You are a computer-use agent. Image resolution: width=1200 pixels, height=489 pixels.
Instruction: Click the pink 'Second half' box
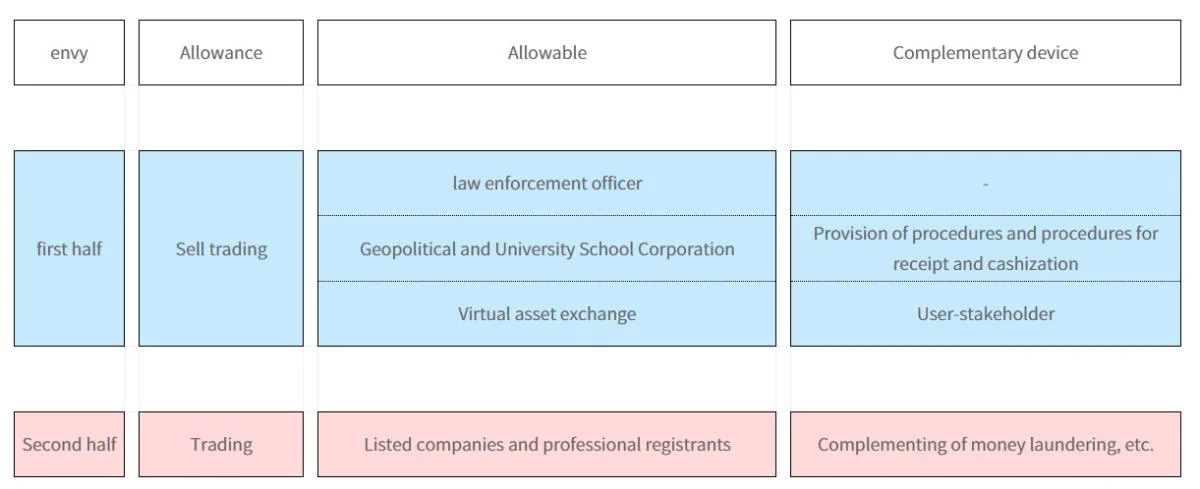69,444
